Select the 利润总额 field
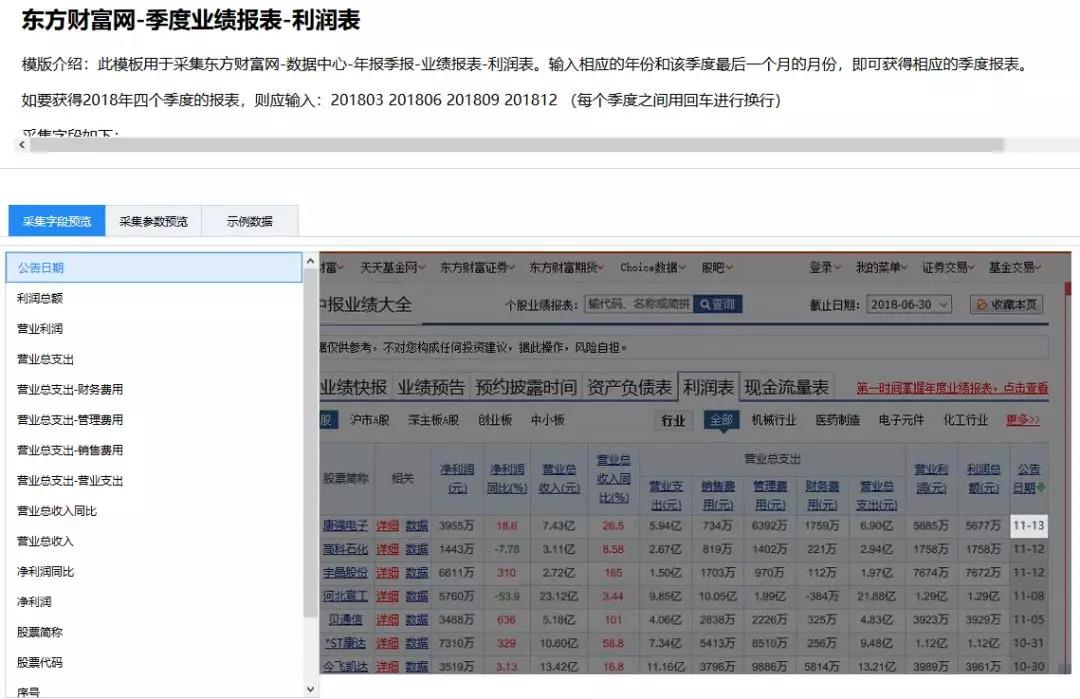Viewport: 1080px width, 699px height. point(154,298)
